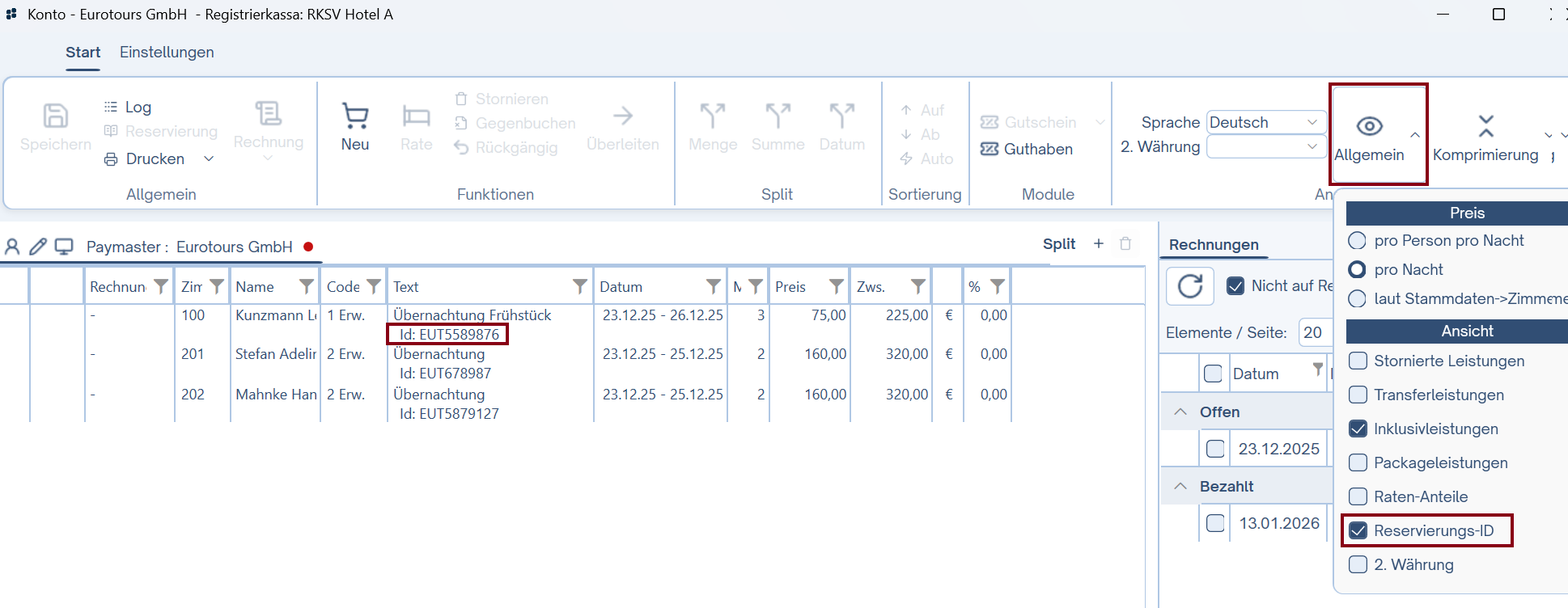
Task: Click the filter icon in Text column
Action: point(580,286)
